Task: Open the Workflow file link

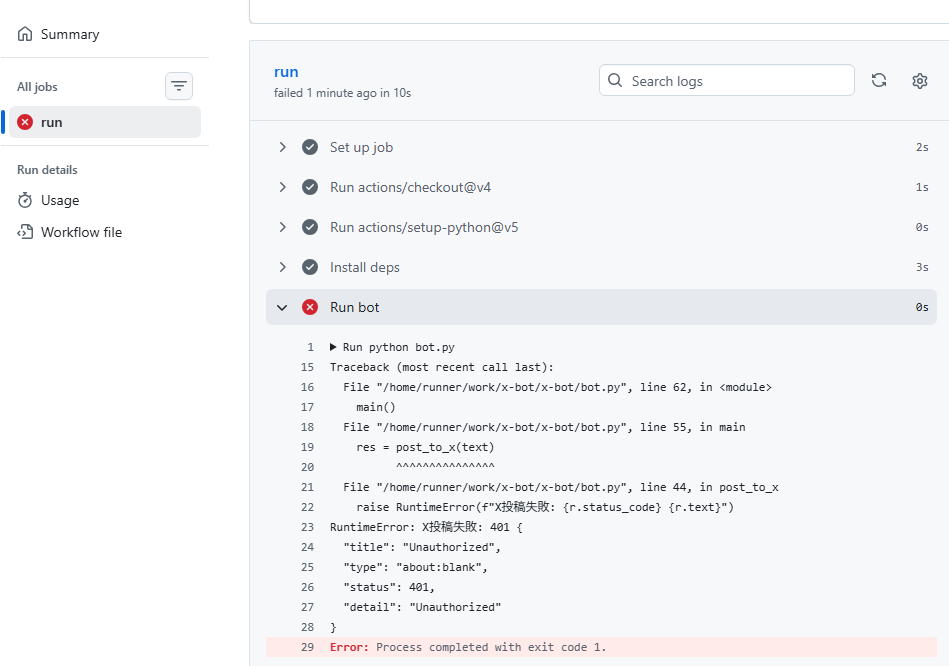Action: [x=81, y=232]
